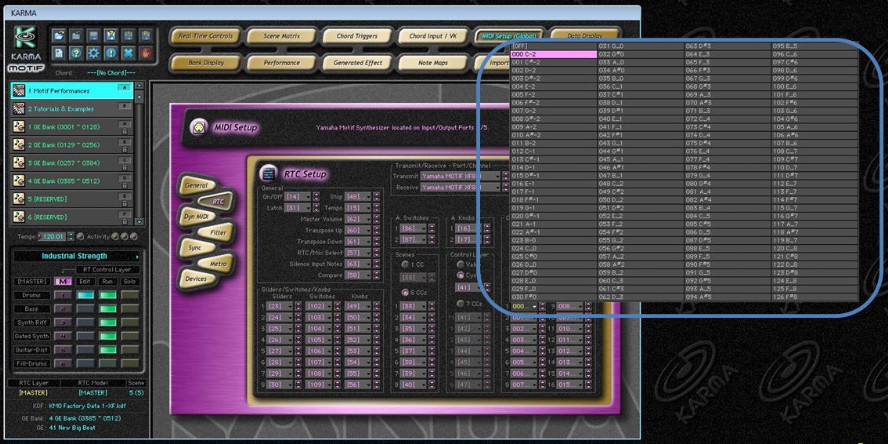888x444 pixels.
Task: Open the Bank Display page
Action: point(205,63)
